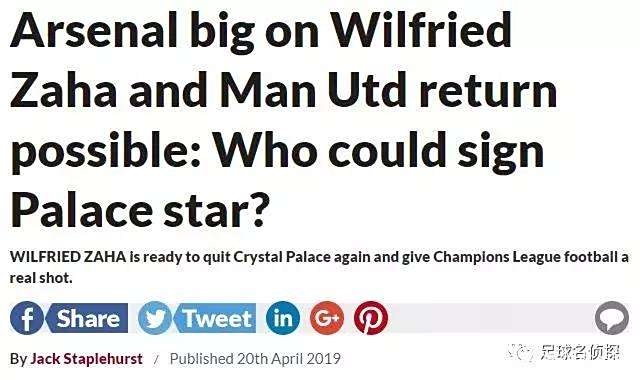Share the article on LinkedIn
The height and width of the screenshot is (380, 640).
282,318
